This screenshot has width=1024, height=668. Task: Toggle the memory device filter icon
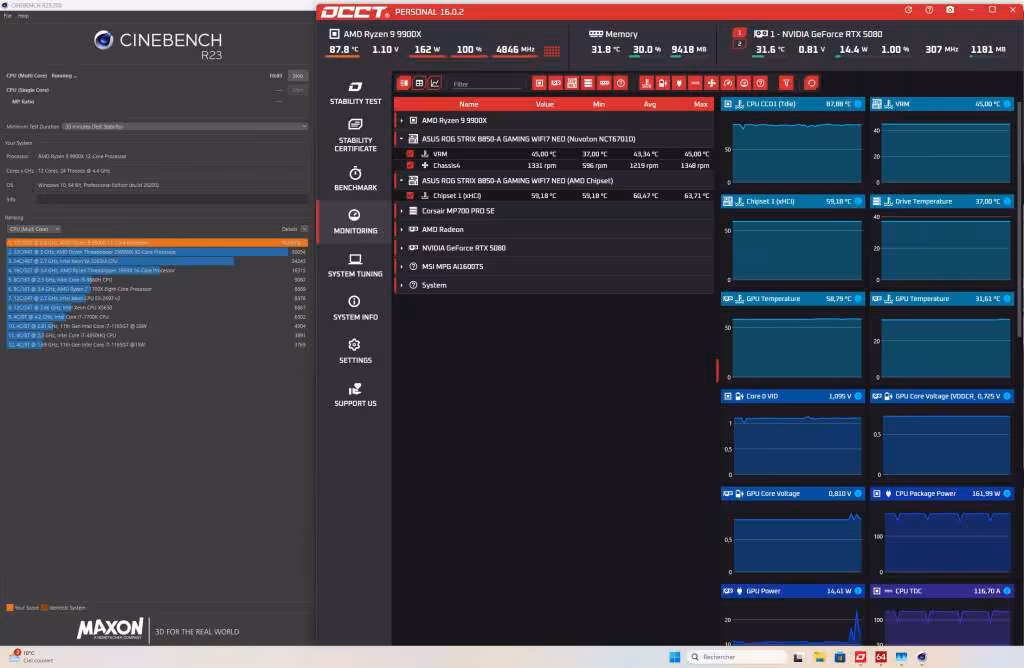[x=605, y=83]
